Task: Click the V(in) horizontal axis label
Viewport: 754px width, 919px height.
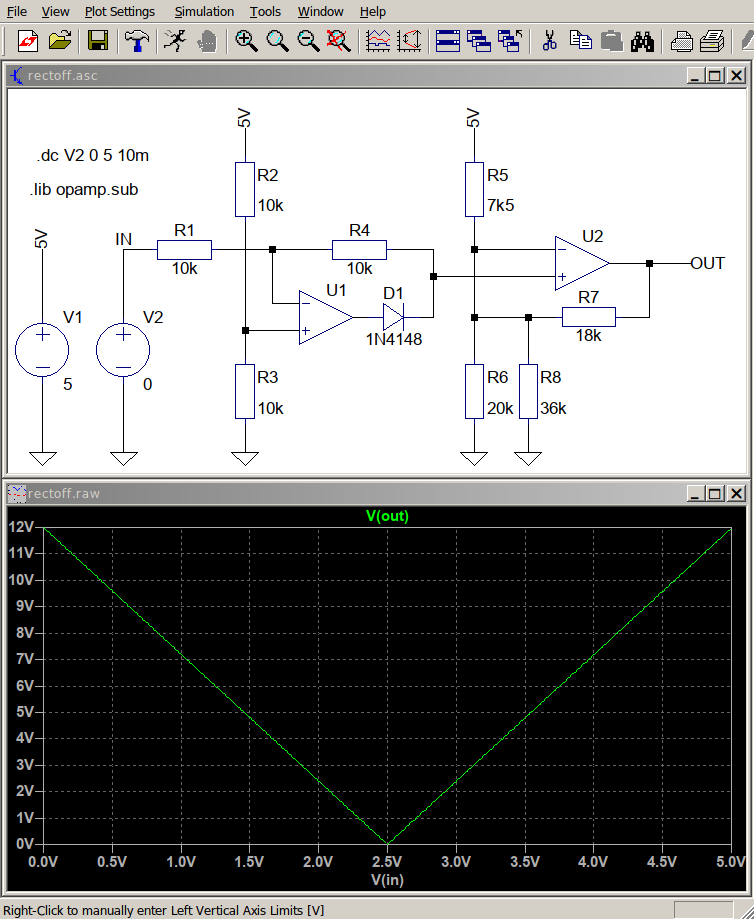Action: click(388, 879)
